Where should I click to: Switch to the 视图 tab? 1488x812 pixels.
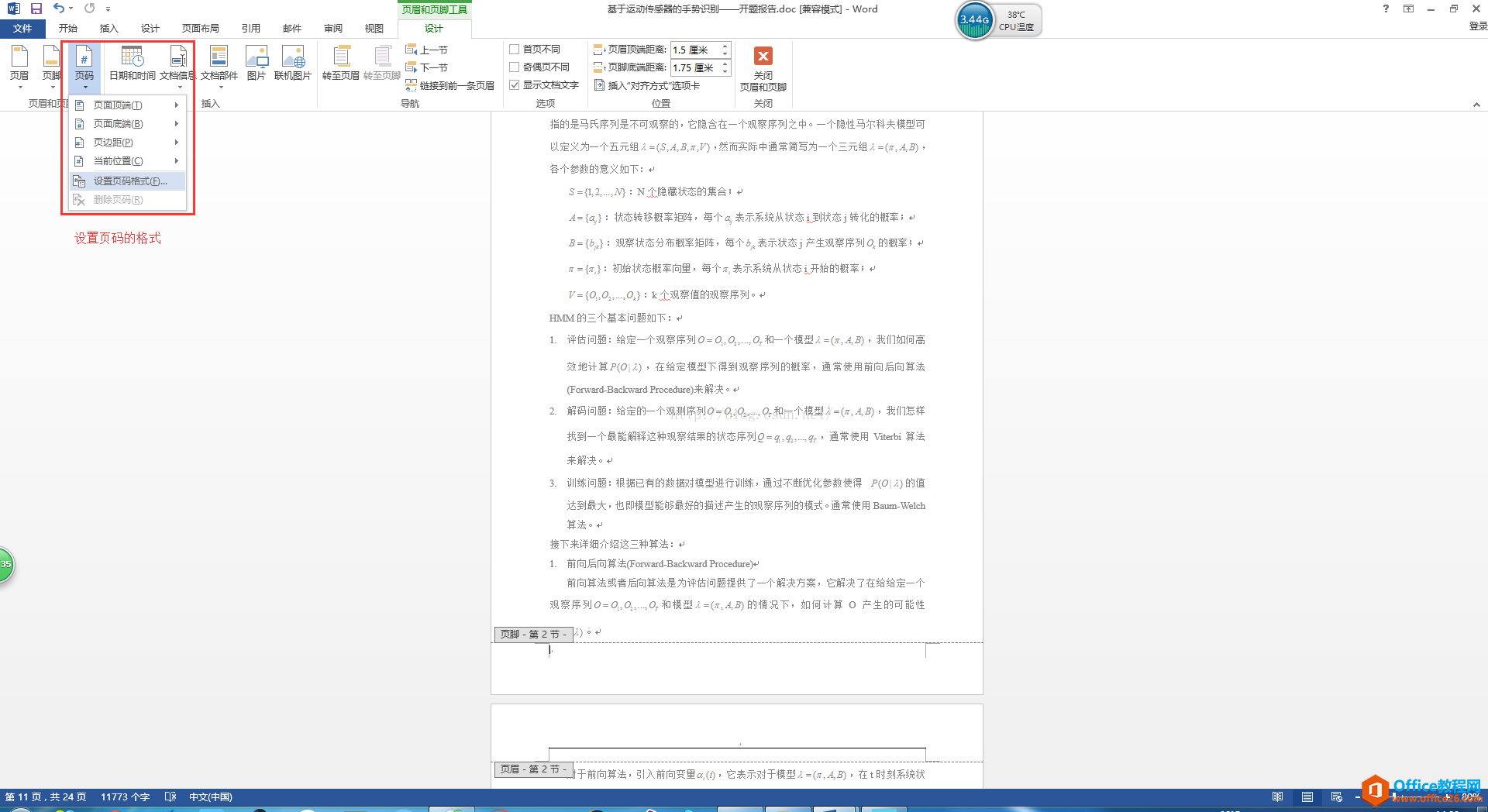(x=374, y=29)
